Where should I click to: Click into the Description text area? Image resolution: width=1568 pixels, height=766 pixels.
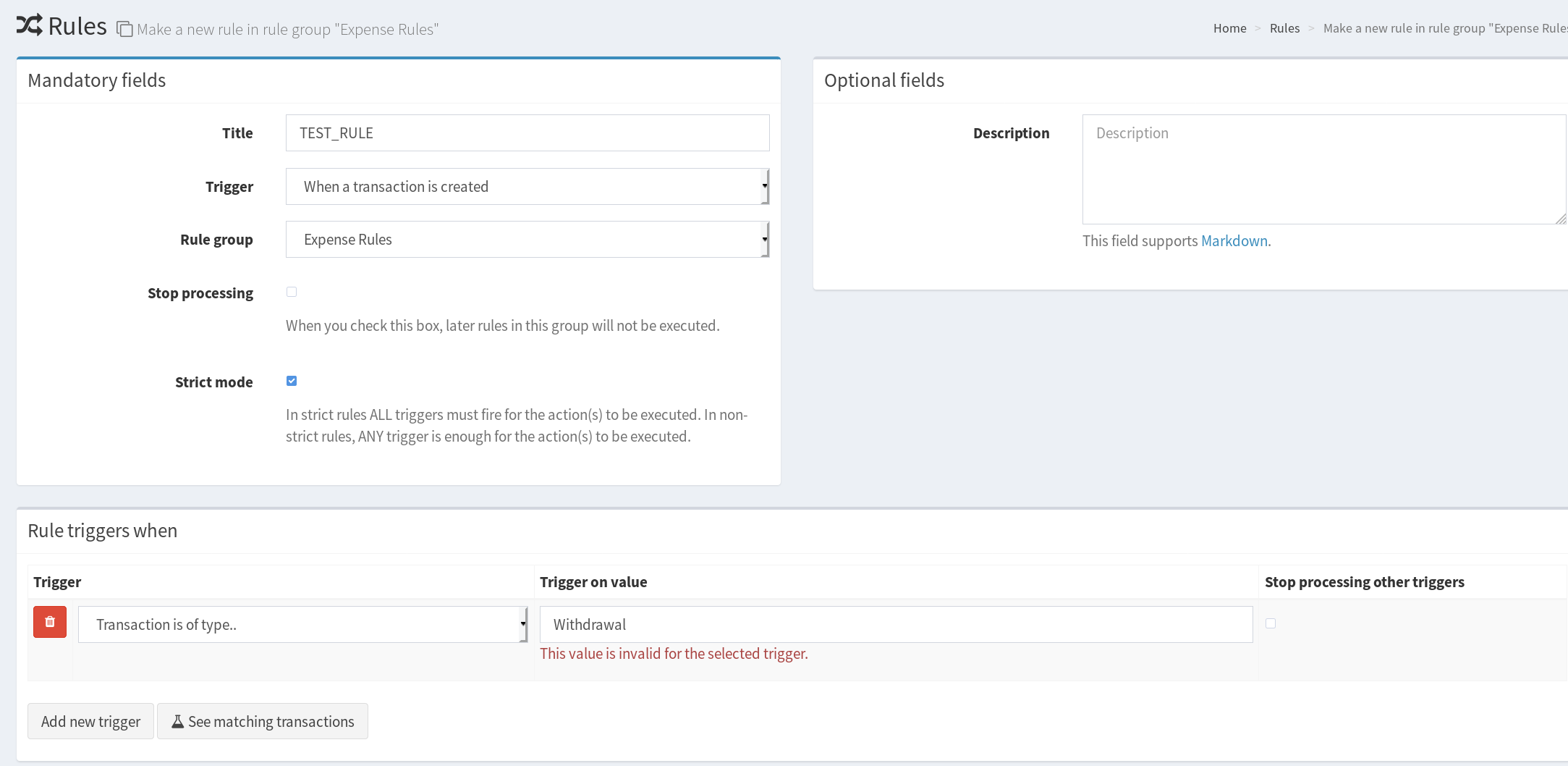1324,169
